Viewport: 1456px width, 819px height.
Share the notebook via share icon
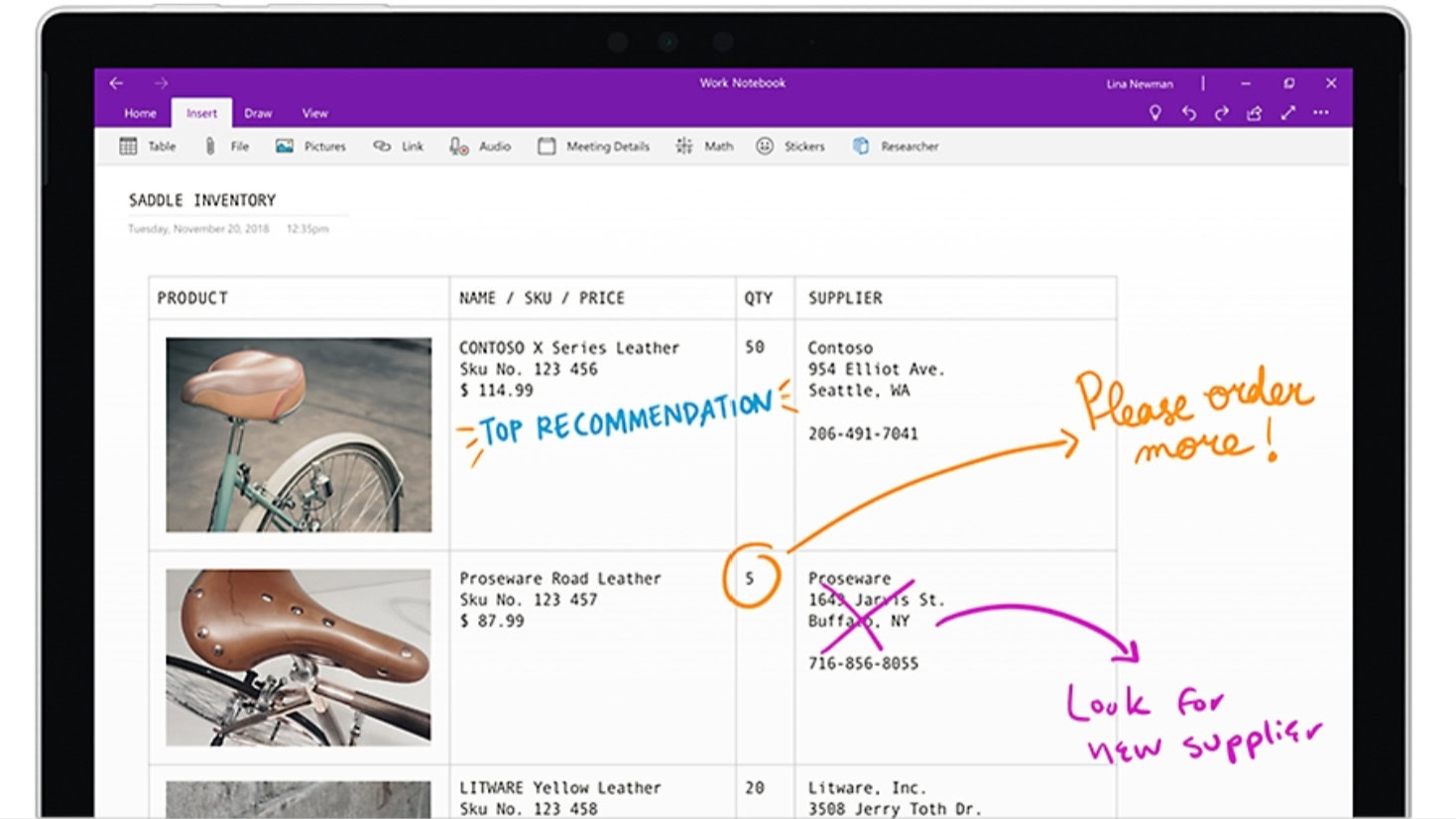click(1255, 113)
